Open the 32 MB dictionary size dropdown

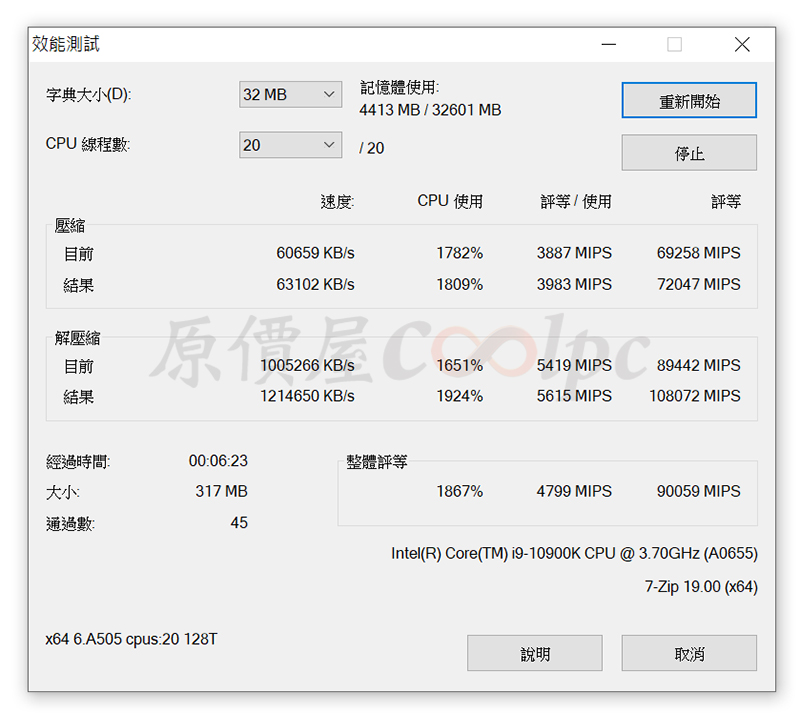[x=290, y=94]
